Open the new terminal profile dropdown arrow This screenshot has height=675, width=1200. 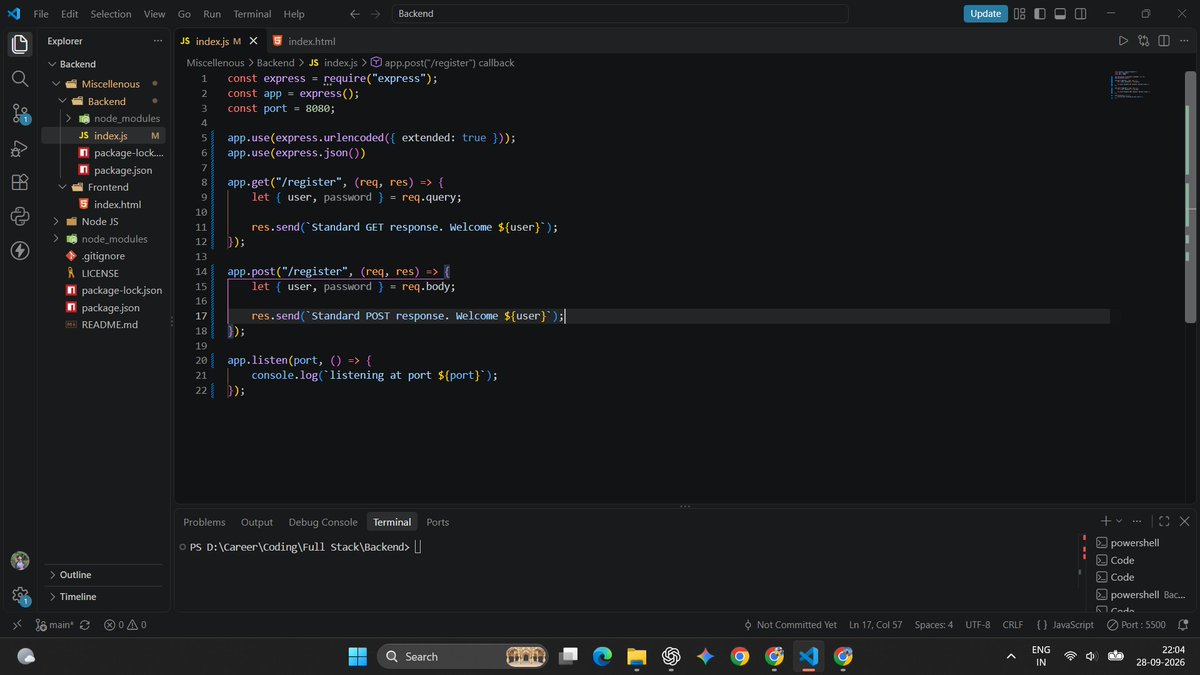[x=1118, y=521]
